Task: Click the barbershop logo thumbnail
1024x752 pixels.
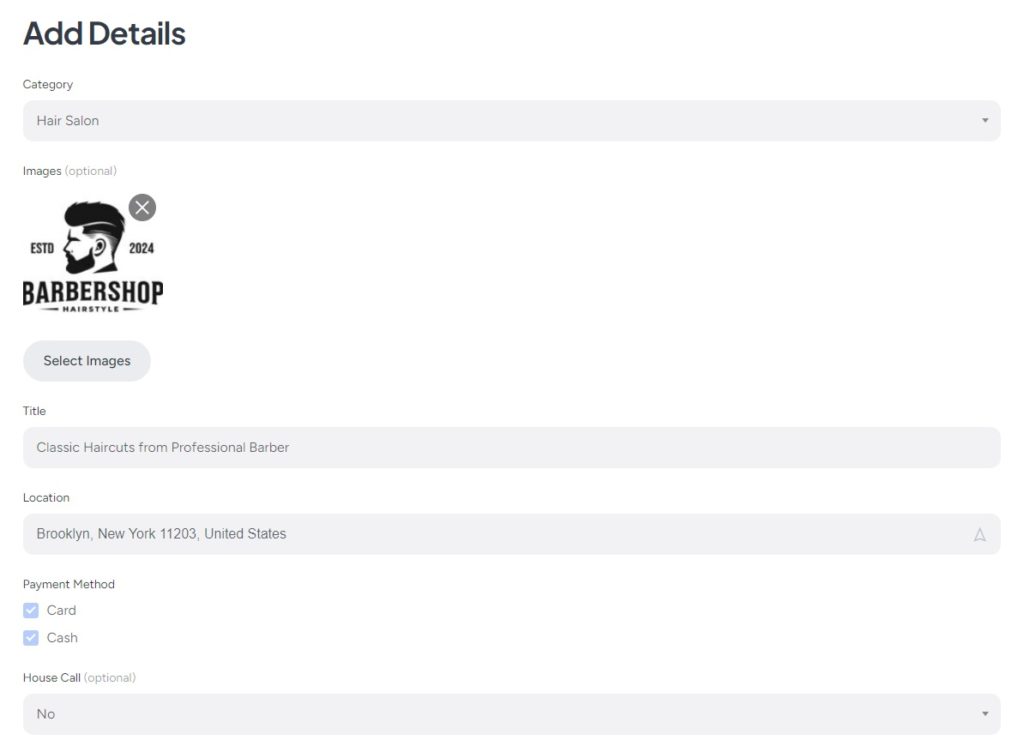Action: 93,255
